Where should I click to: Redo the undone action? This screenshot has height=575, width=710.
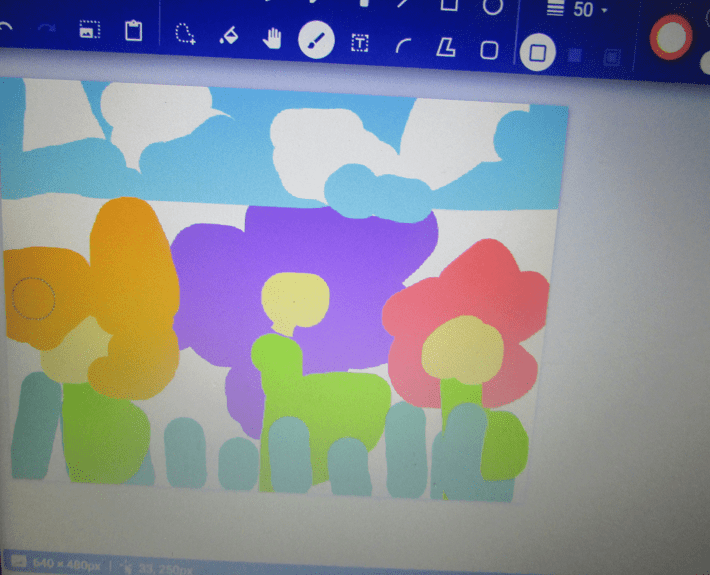(45, 29)
